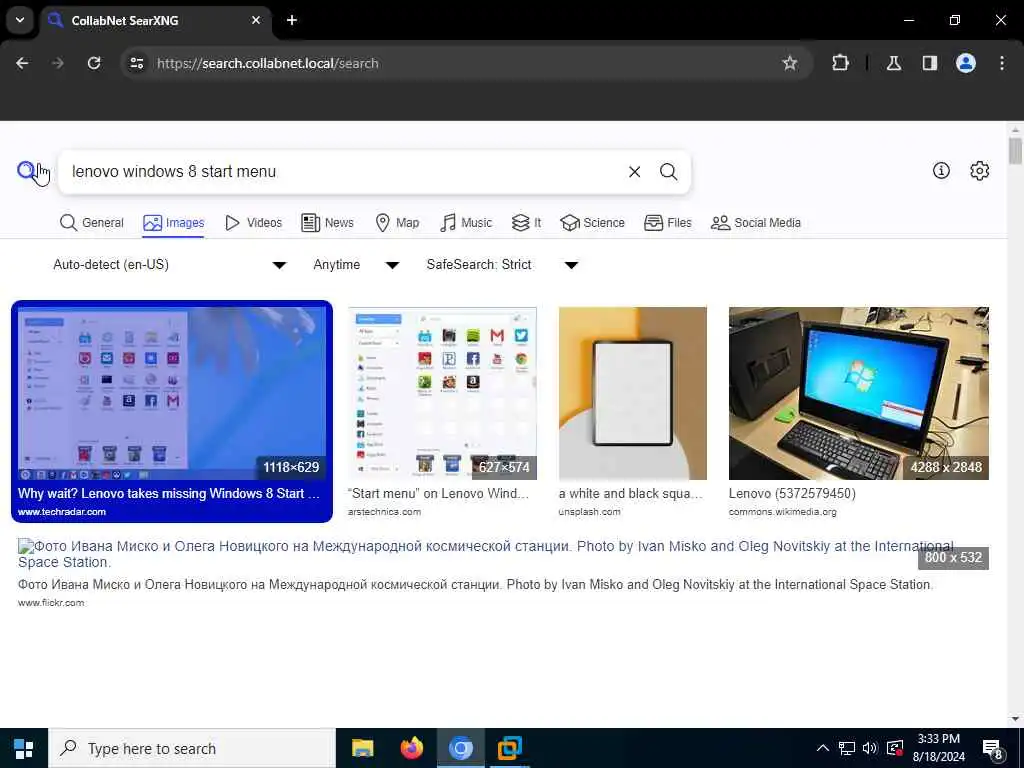Switch to the Files tab
The width and height of the screenshot is (1024, 768).
point(667,223)
